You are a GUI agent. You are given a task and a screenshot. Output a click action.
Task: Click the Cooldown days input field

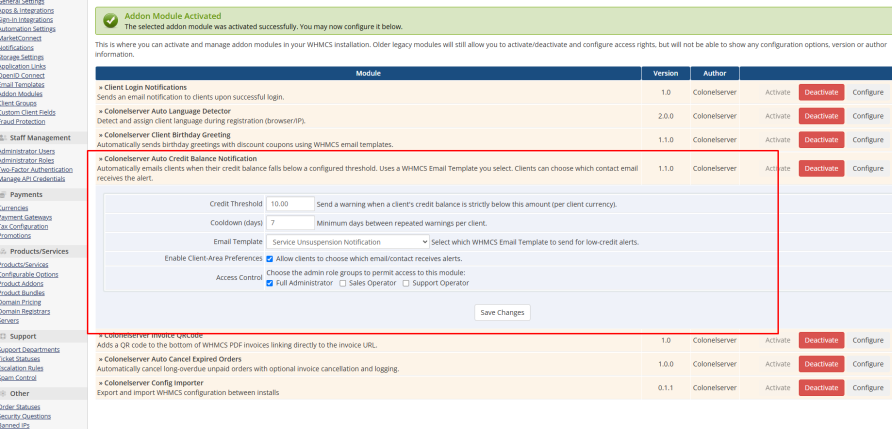(x=290, y=222)
